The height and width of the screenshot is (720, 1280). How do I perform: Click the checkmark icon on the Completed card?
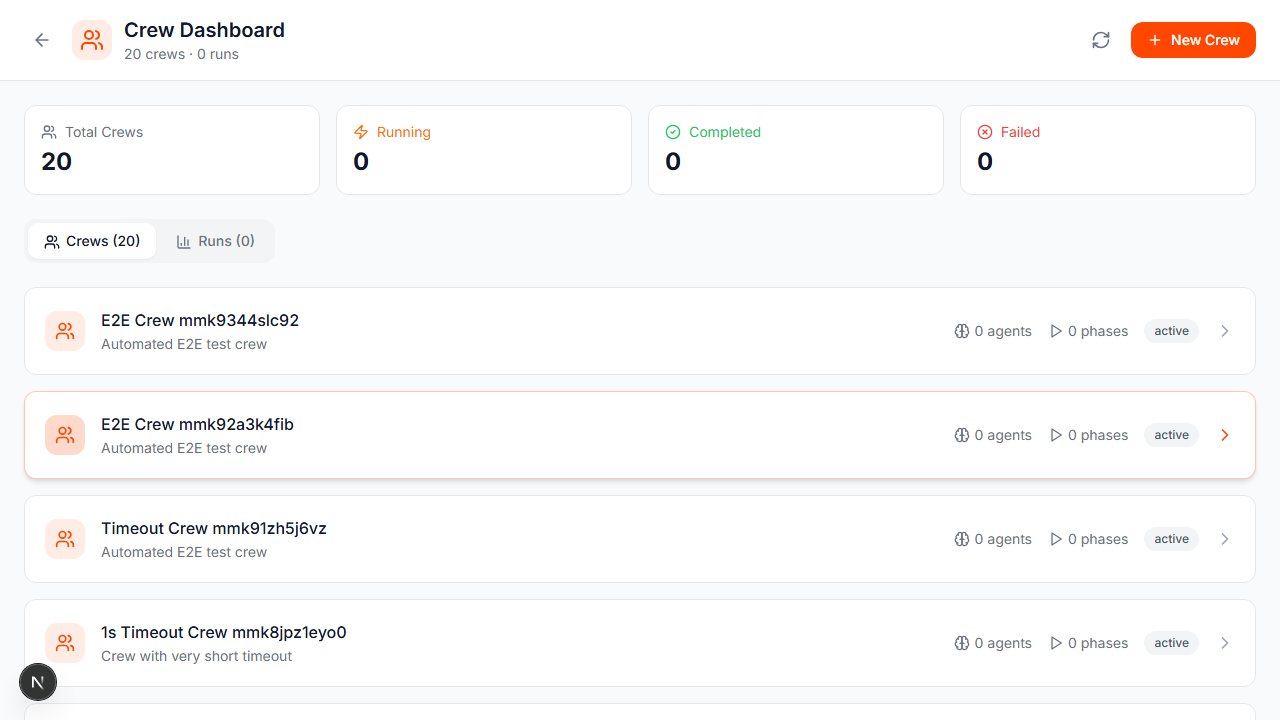(673, 131)
